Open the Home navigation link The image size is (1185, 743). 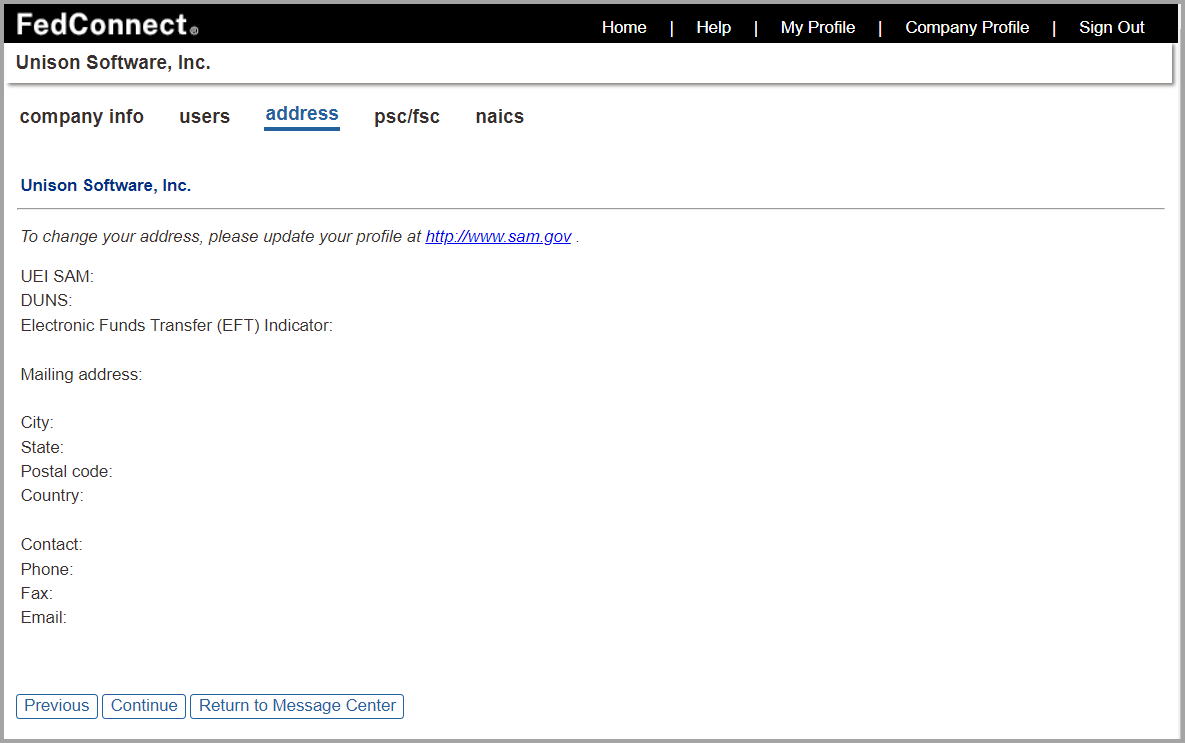point(624,27)
